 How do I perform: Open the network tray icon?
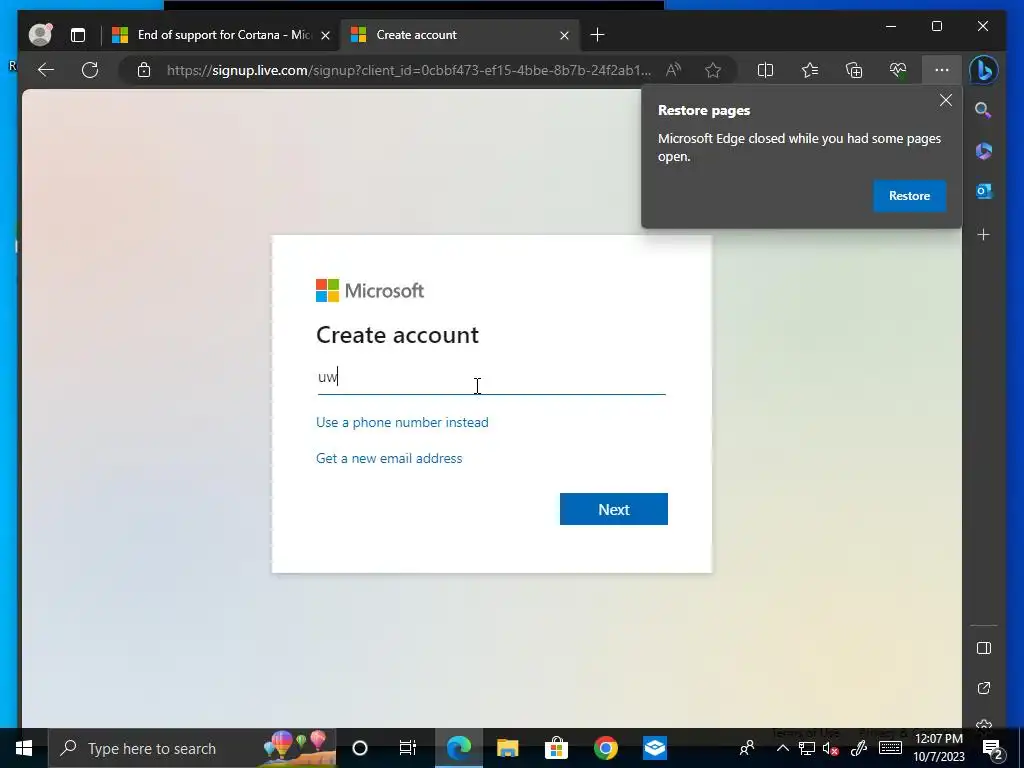pos(807,748)
